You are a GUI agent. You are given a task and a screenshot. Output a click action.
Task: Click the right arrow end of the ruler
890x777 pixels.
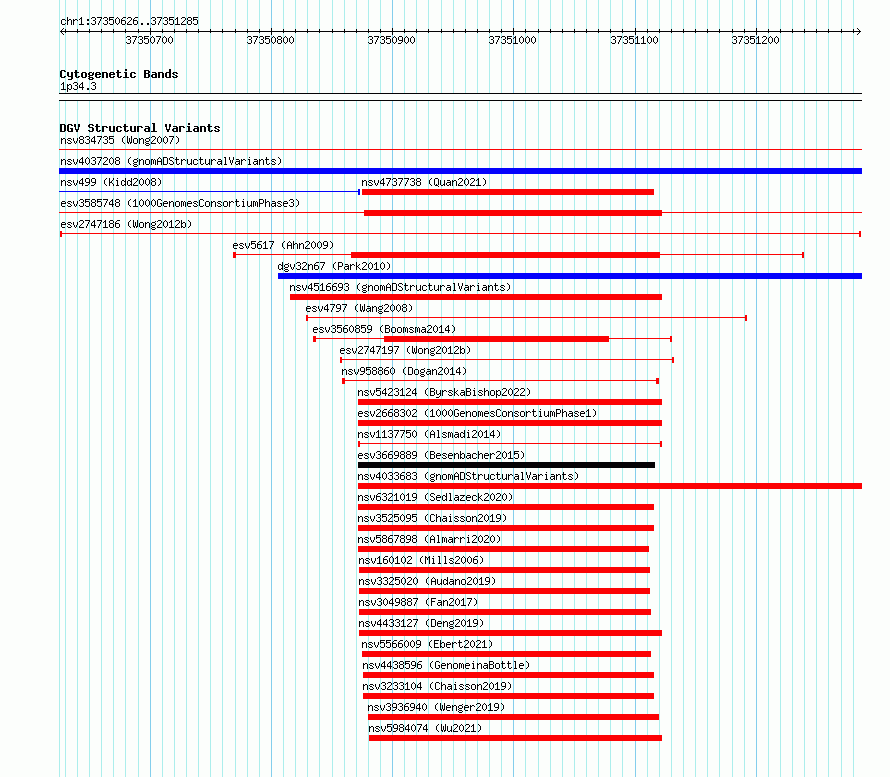859,31
